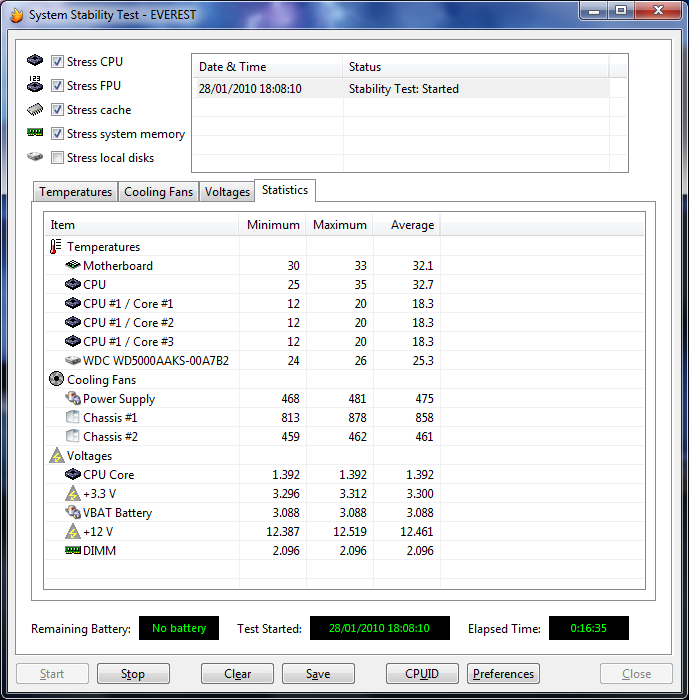Select the Stability Test: Started log entry
The height and width of the screenshot is (700, 689).
tap(404, 89)
